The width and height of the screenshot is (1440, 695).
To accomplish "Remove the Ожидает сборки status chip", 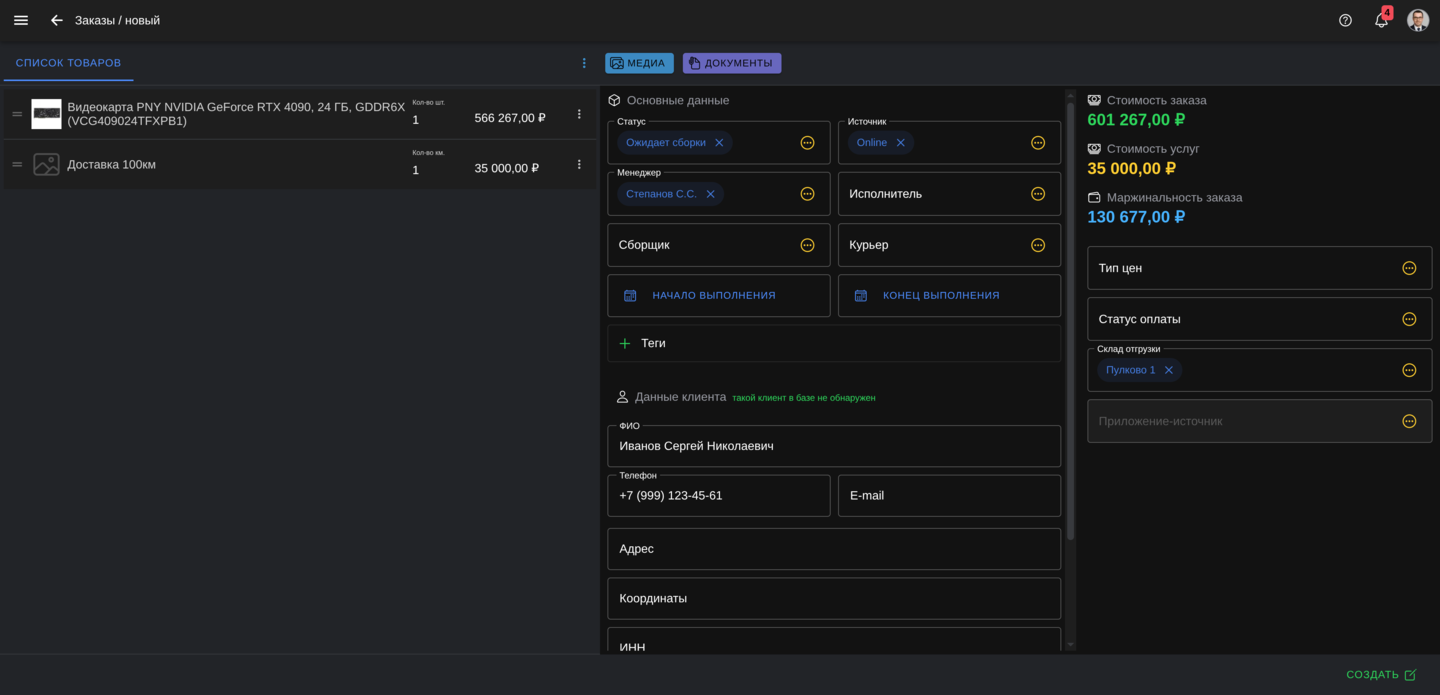I will (x=719, y=143).
